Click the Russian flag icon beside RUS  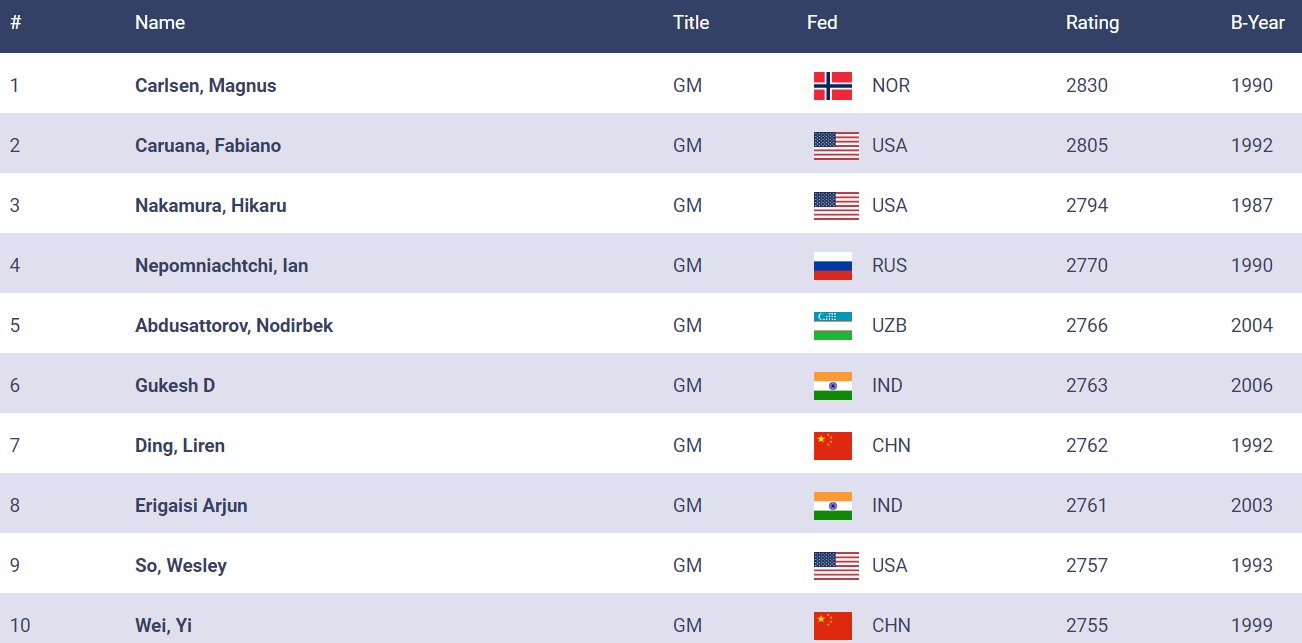pos(832,266)
